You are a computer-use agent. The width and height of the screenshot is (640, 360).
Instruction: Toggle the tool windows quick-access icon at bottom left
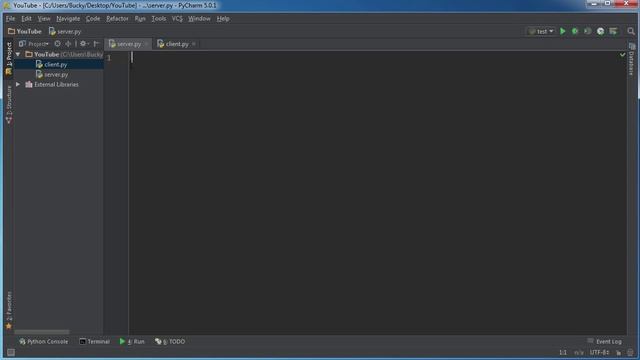[11, 352]
